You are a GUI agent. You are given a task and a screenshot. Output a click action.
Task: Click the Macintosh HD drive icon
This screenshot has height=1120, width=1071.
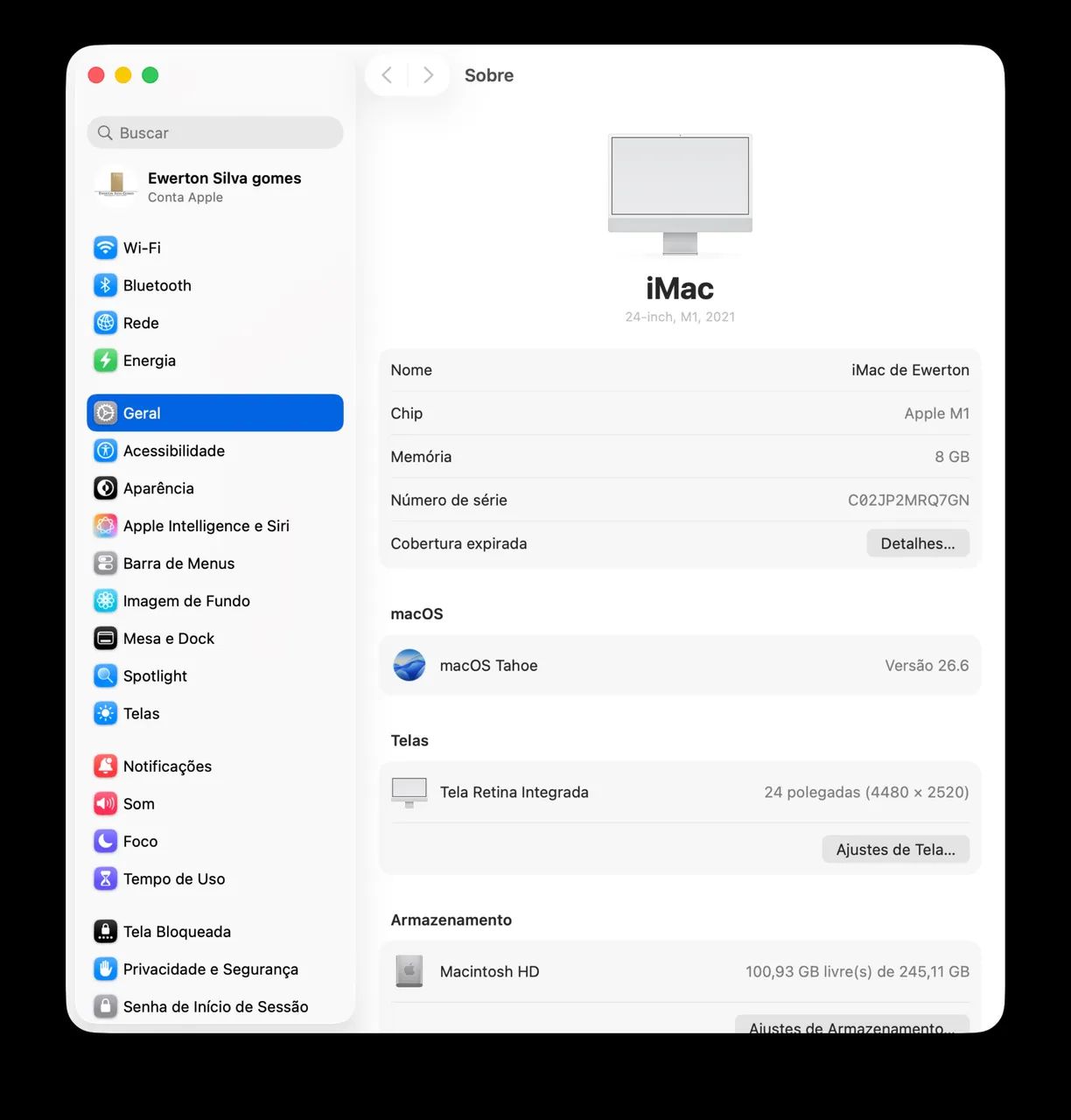pyautogui.click(x=409, y=971)
